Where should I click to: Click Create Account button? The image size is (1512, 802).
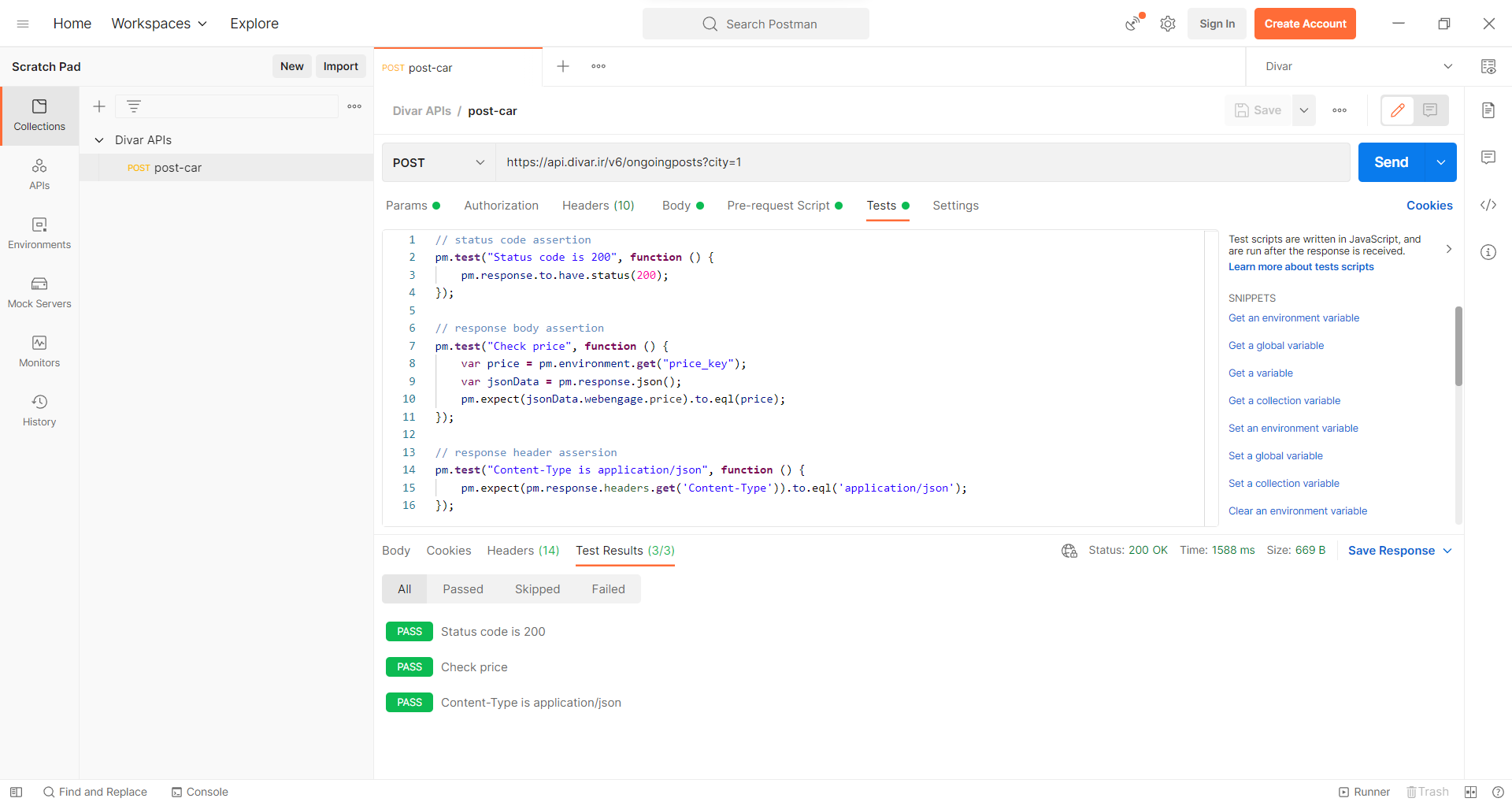1305,24
